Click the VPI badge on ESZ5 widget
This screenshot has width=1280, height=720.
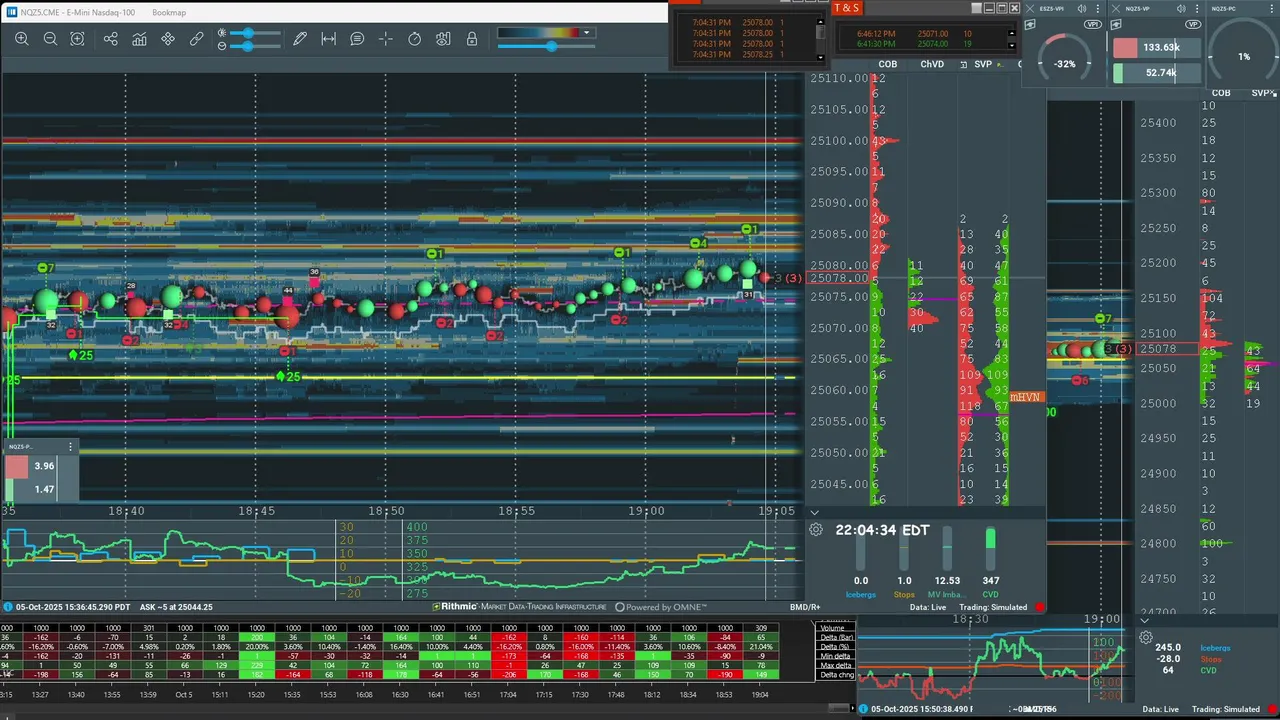click(x=1093, y=24)
